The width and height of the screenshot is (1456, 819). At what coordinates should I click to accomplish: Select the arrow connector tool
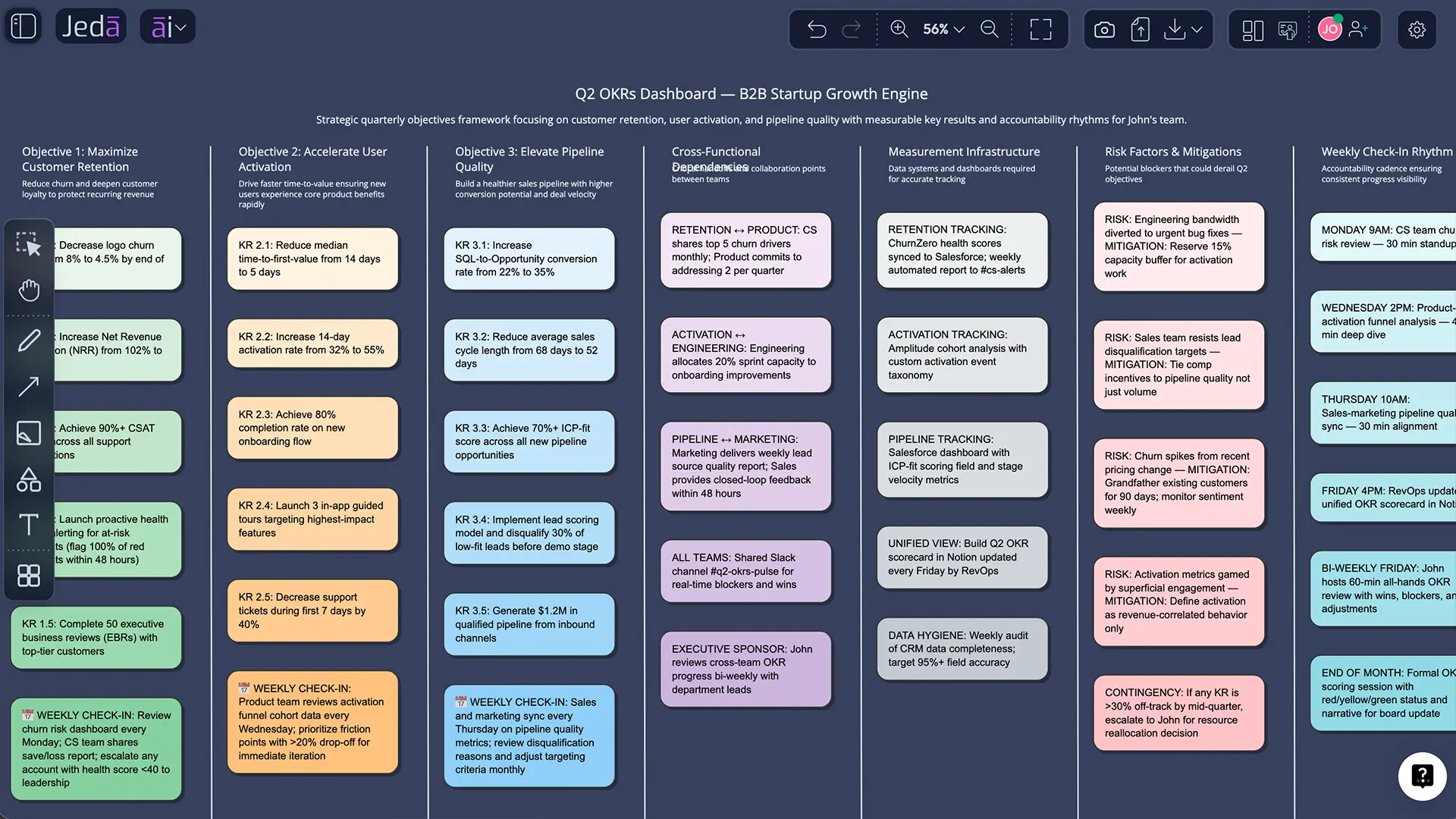point(29,387)
